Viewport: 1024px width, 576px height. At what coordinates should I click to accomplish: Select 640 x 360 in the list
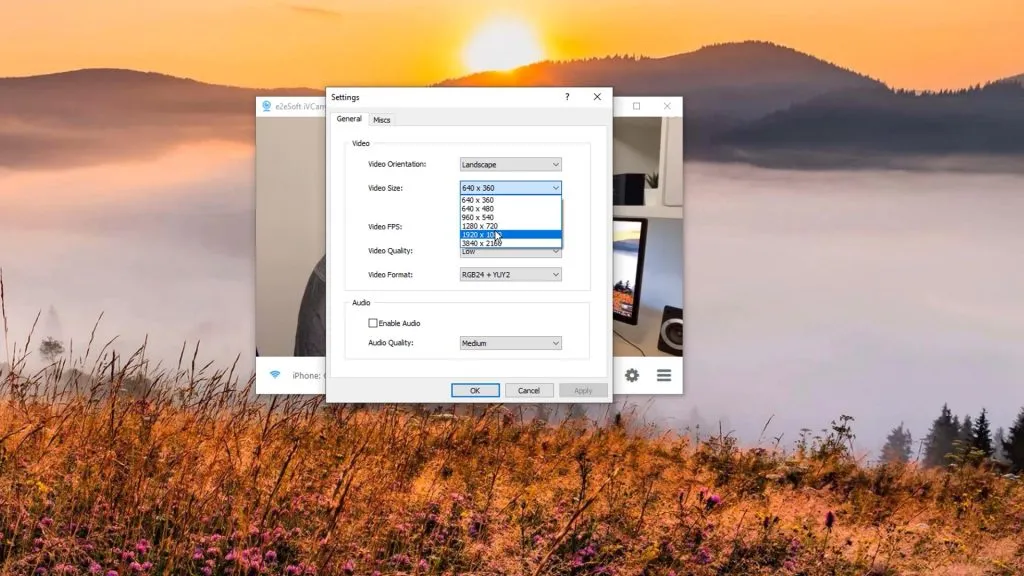click(511, 200)
